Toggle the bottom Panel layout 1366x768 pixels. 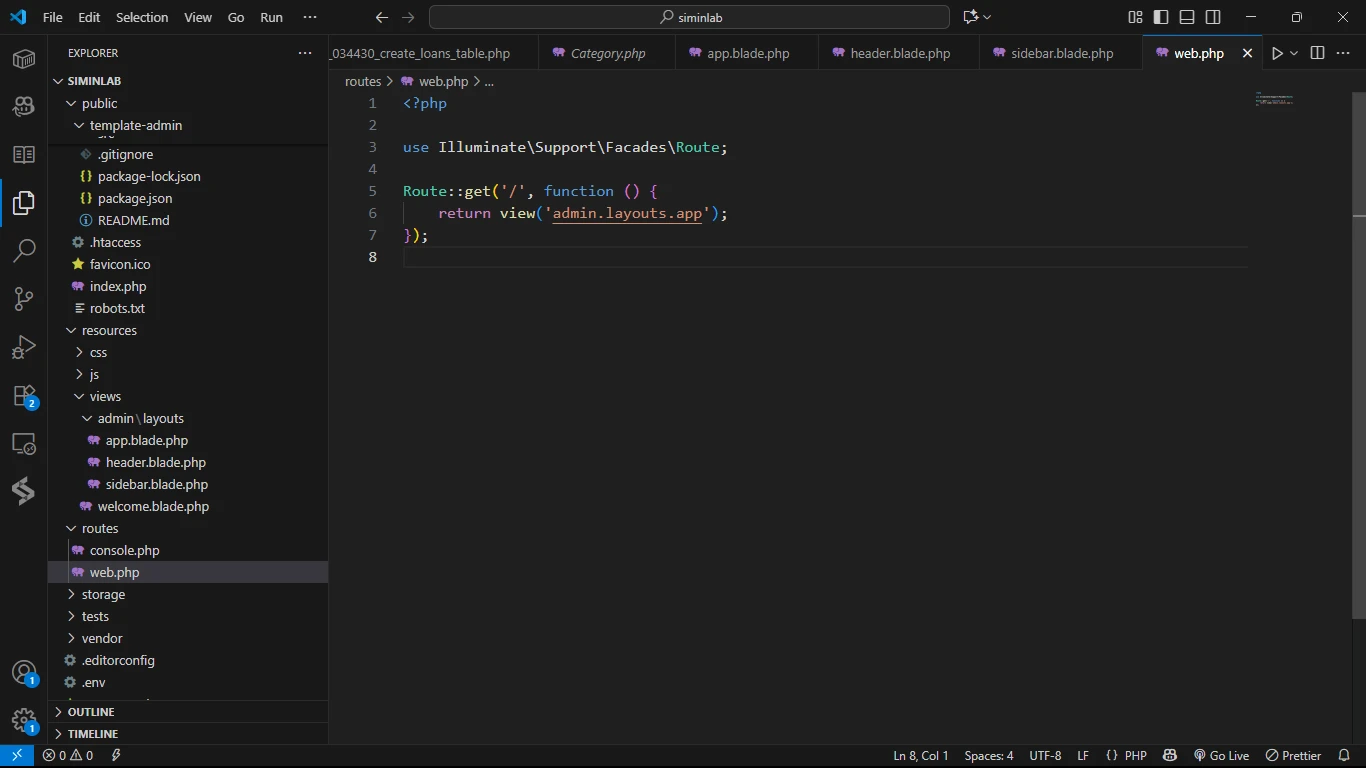pos(1187,17)
